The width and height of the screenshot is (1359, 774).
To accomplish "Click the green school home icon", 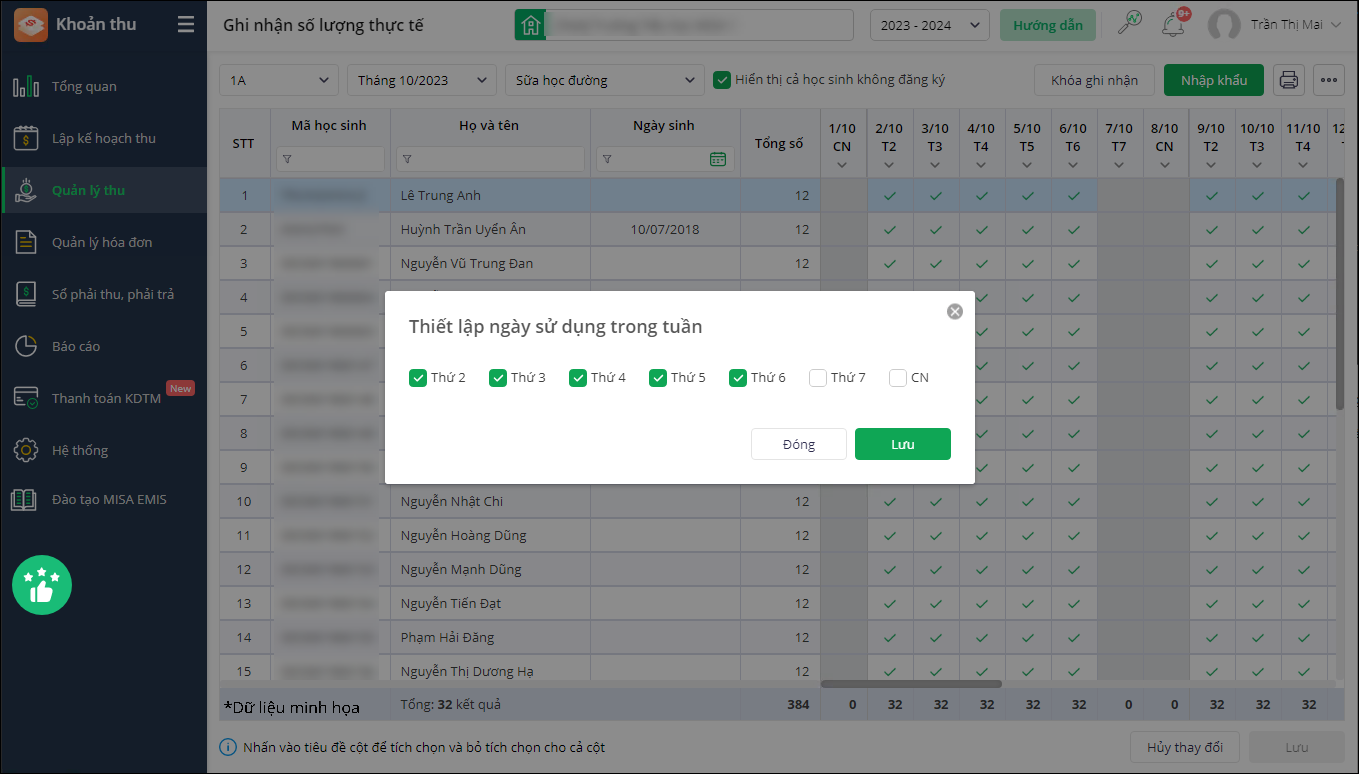I will point(530,25).
